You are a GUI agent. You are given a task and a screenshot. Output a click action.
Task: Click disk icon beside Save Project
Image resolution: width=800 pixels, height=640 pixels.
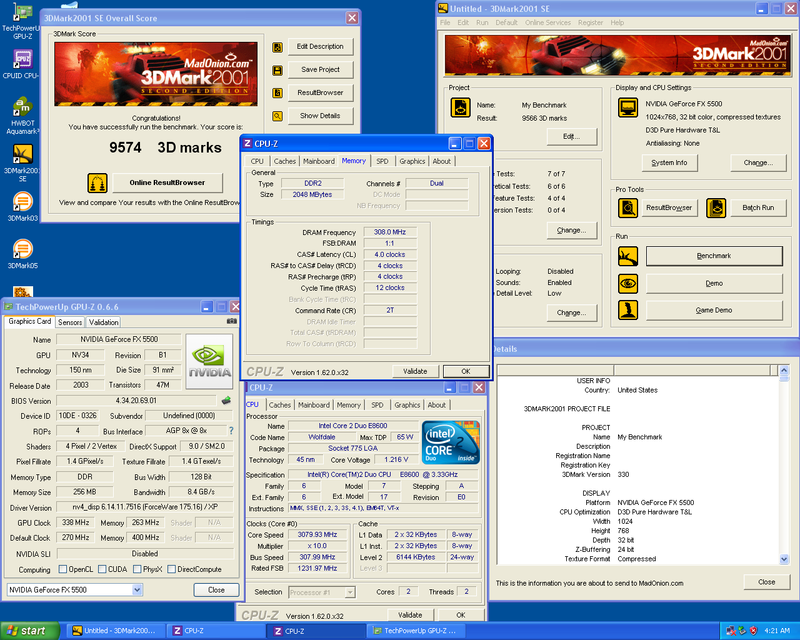tap(277, 70)
